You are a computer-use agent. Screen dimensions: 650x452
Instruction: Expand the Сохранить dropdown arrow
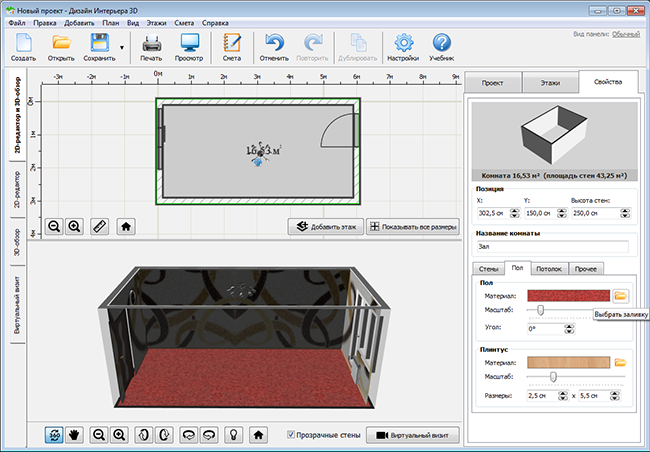pos(122,47)
